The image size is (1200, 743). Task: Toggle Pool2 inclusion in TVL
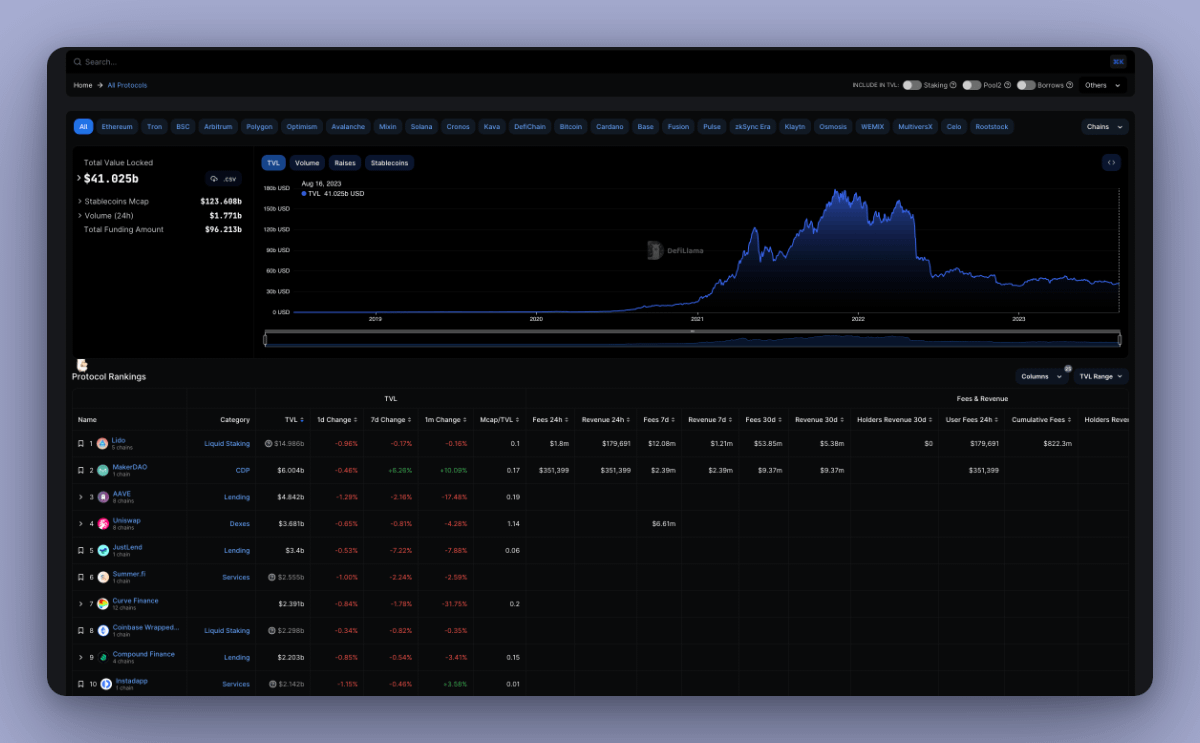click(972, 85)
